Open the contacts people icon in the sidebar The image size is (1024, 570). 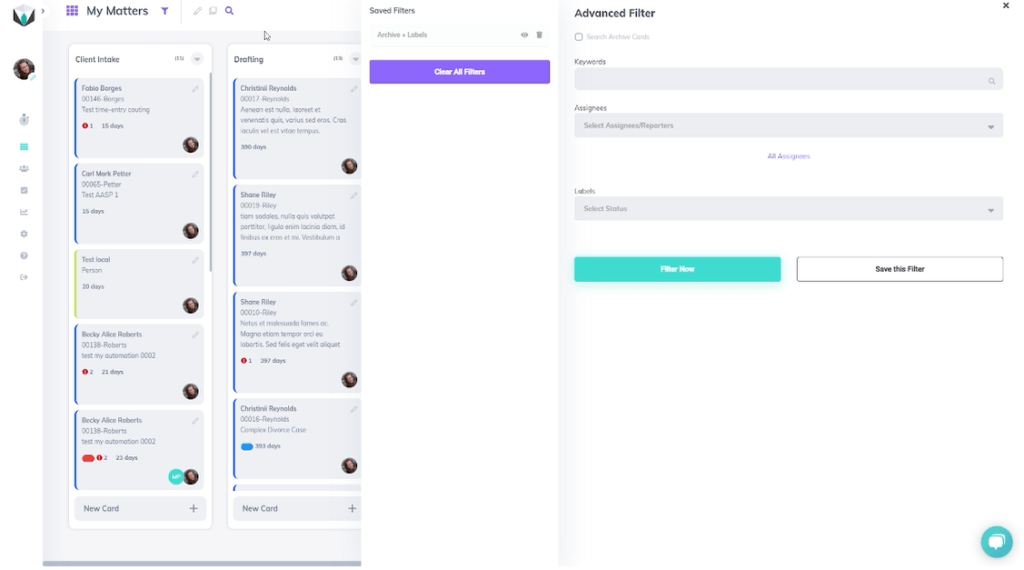[24, 168]
